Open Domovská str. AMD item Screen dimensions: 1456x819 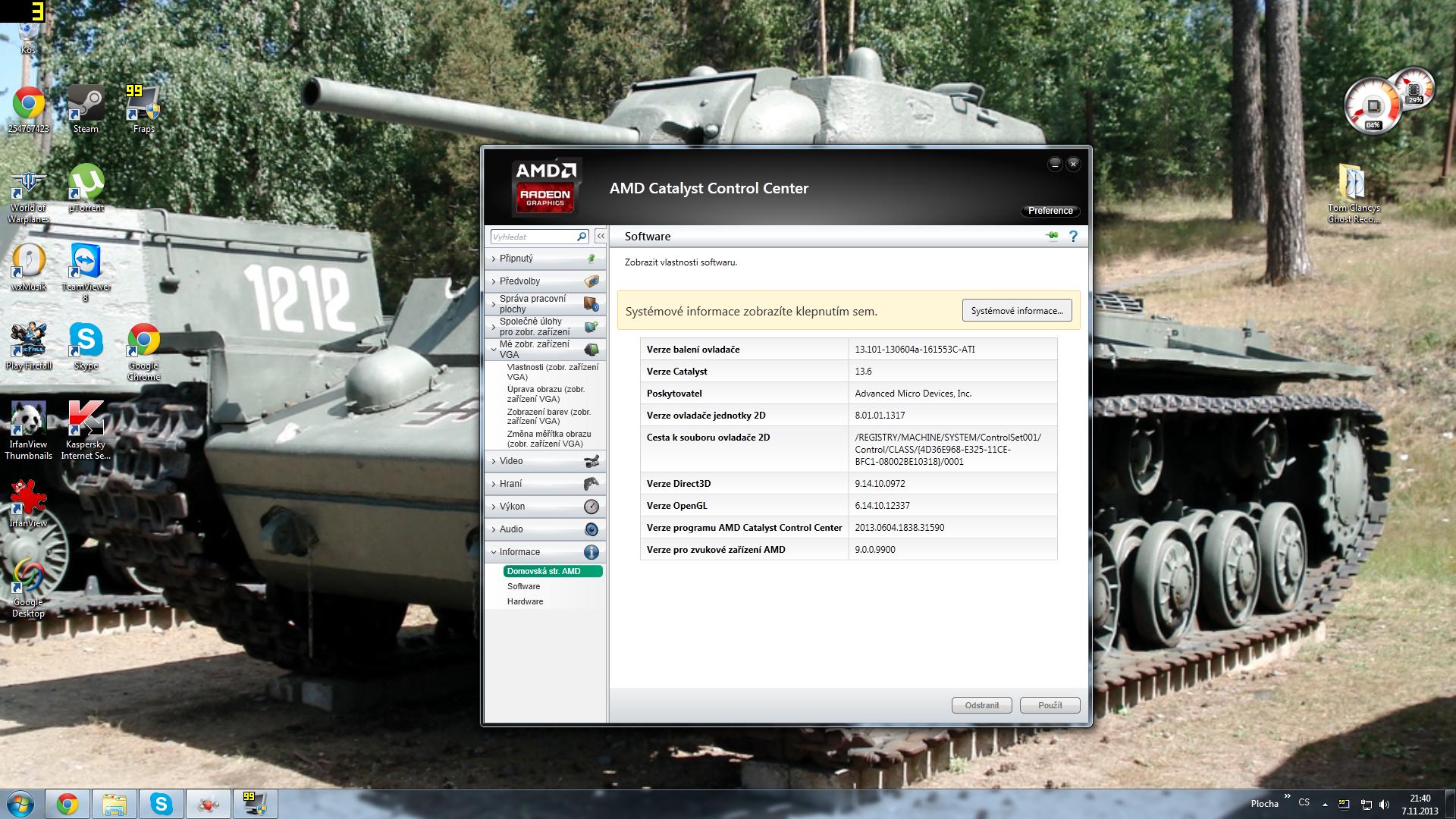point(553,571)
